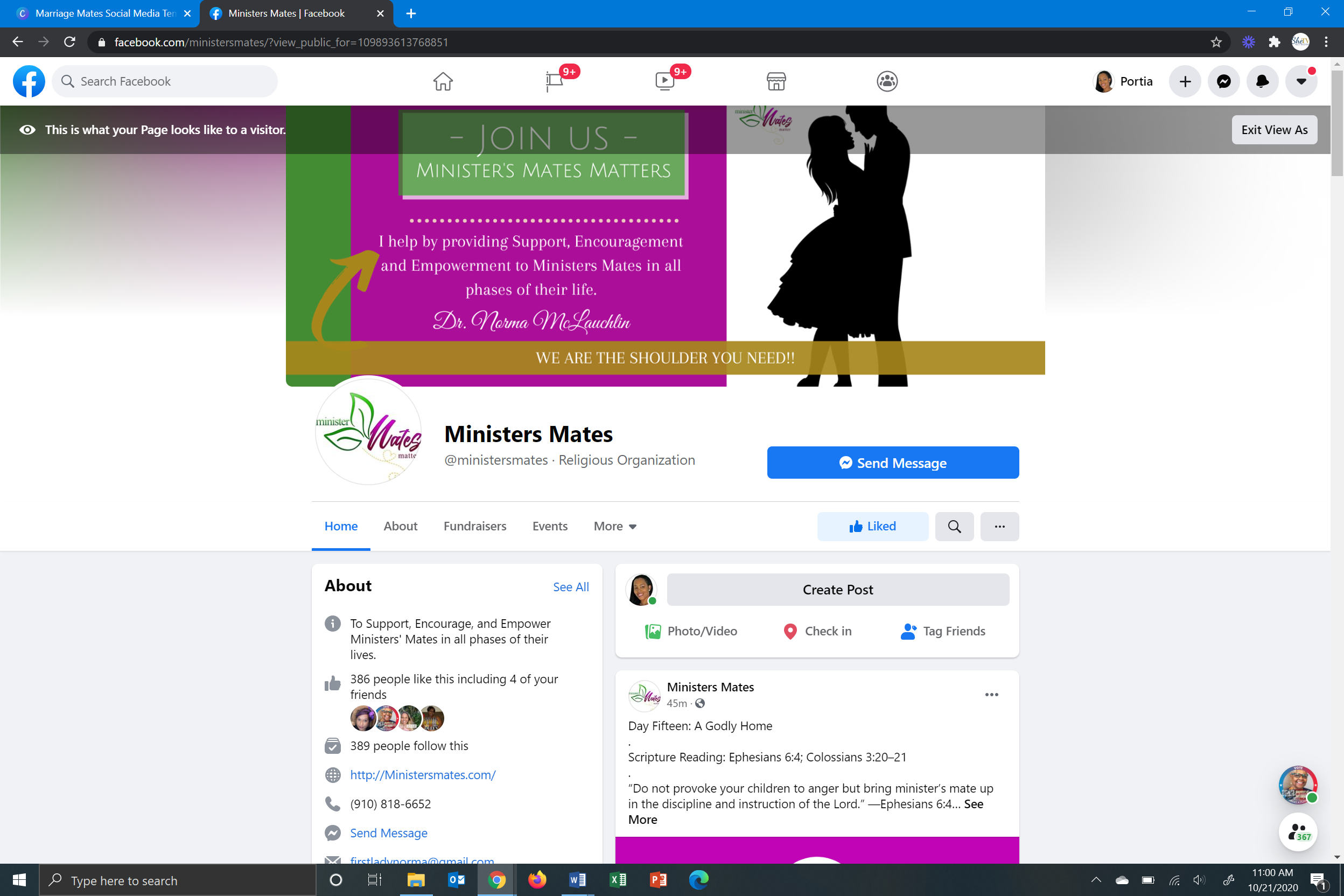This screenshot has height=896, width=1344.
Task: Open the Watch video icon
Action: (x=664, y=81)
